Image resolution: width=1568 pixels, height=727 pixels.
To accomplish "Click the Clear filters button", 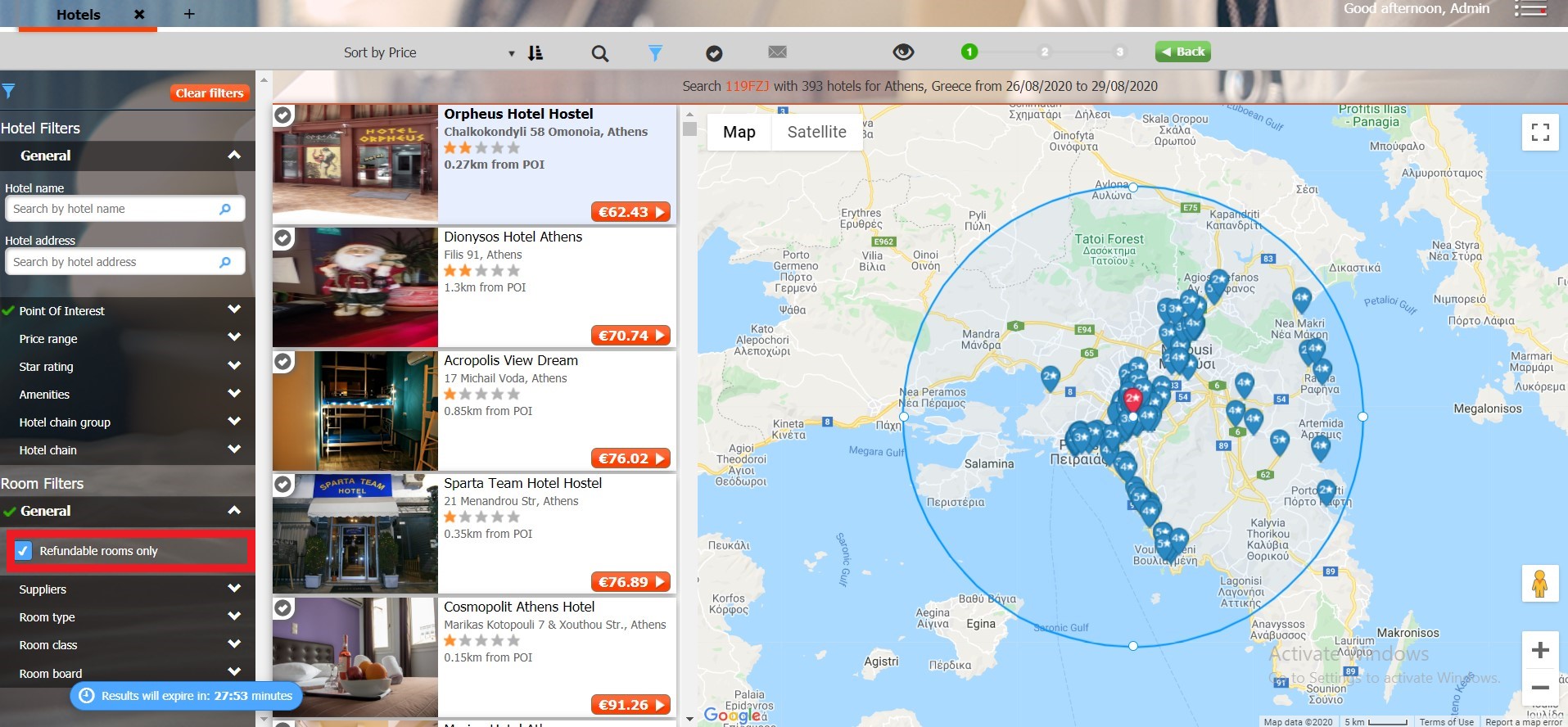I will pos(210,93).
